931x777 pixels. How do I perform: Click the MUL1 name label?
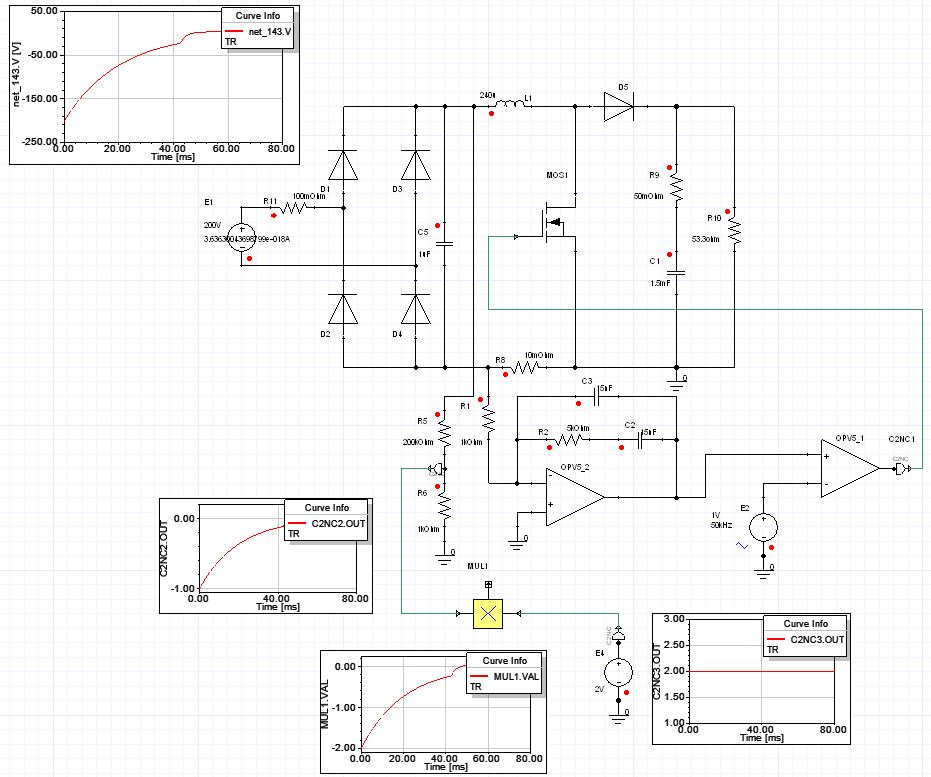(x=477, y=566)
